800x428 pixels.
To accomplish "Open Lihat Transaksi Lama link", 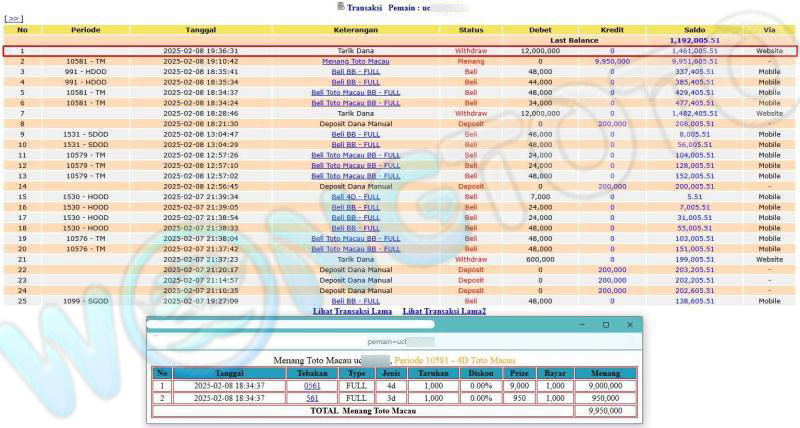I will (353, 311).
